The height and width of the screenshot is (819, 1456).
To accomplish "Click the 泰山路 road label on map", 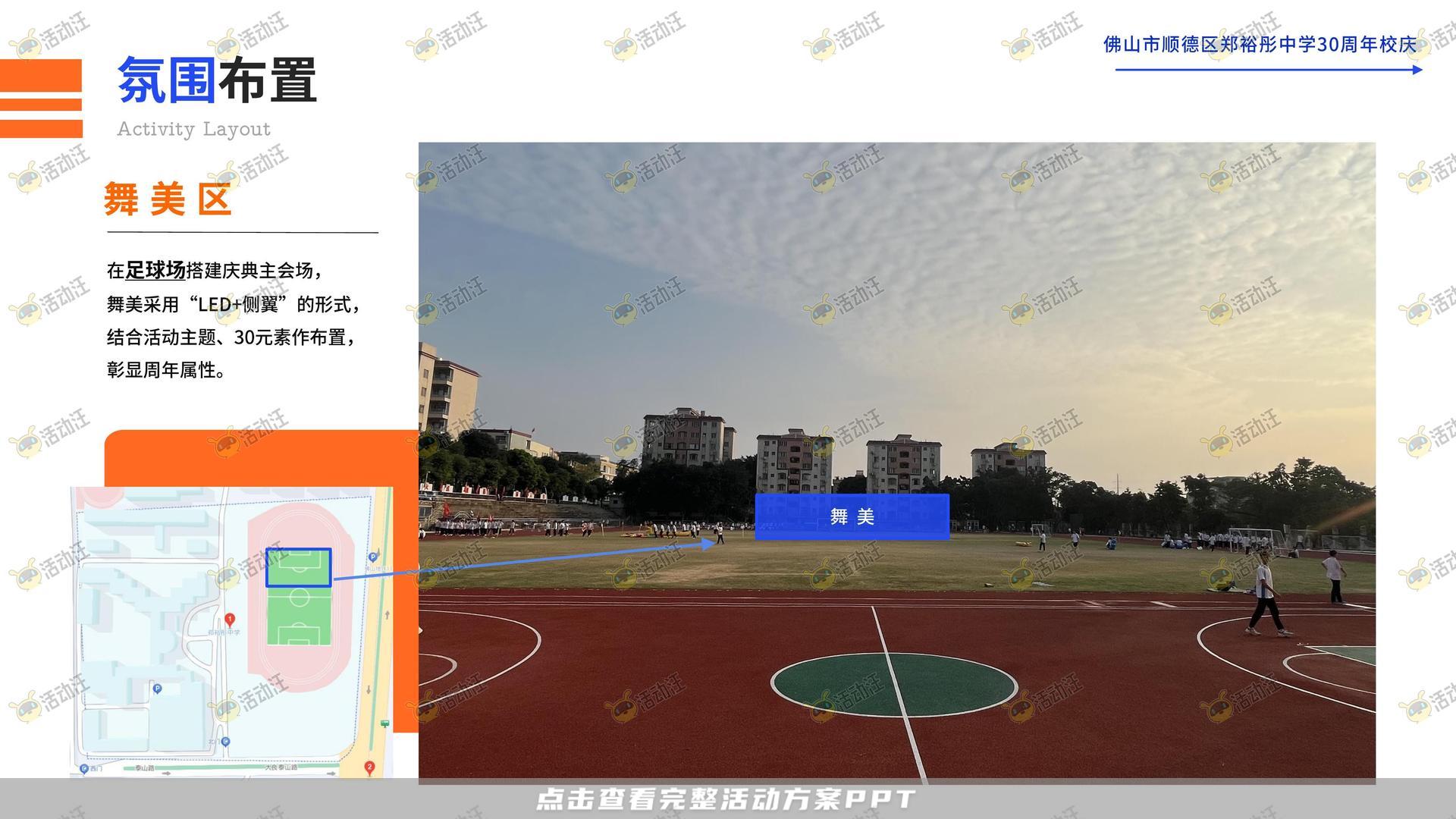I will pos(145,768).
